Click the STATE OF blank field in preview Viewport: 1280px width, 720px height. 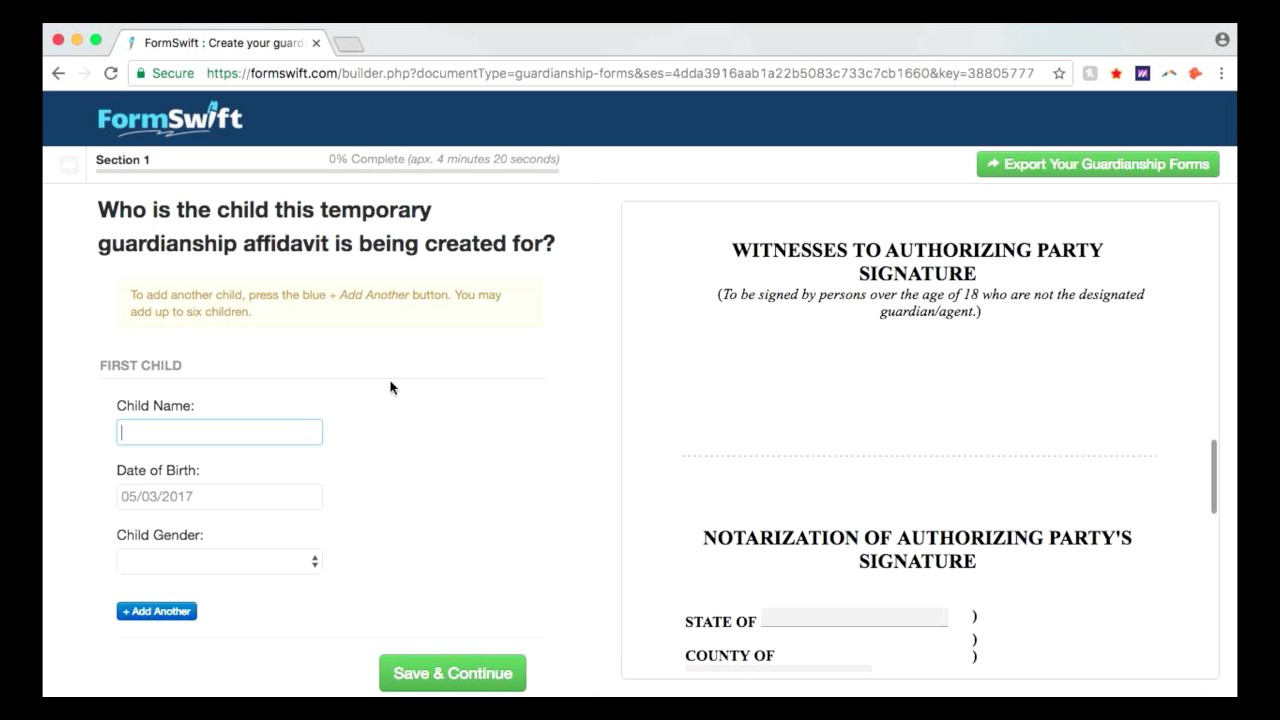pos(854,617)
